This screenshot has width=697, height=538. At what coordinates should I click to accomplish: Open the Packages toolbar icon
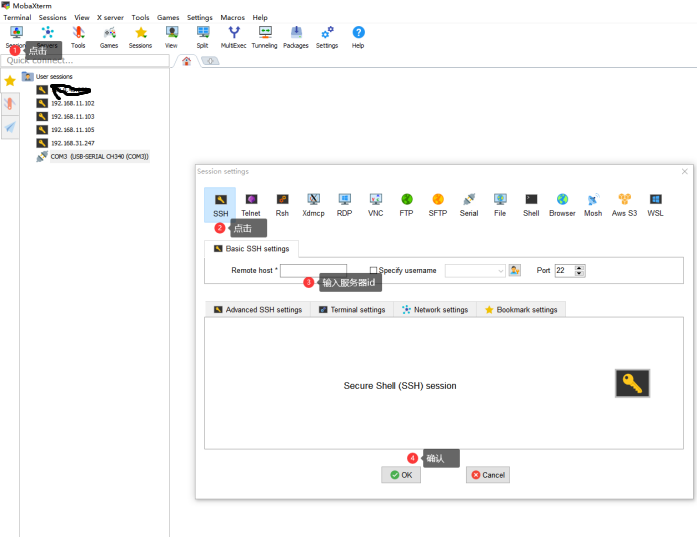coord(296,37)
